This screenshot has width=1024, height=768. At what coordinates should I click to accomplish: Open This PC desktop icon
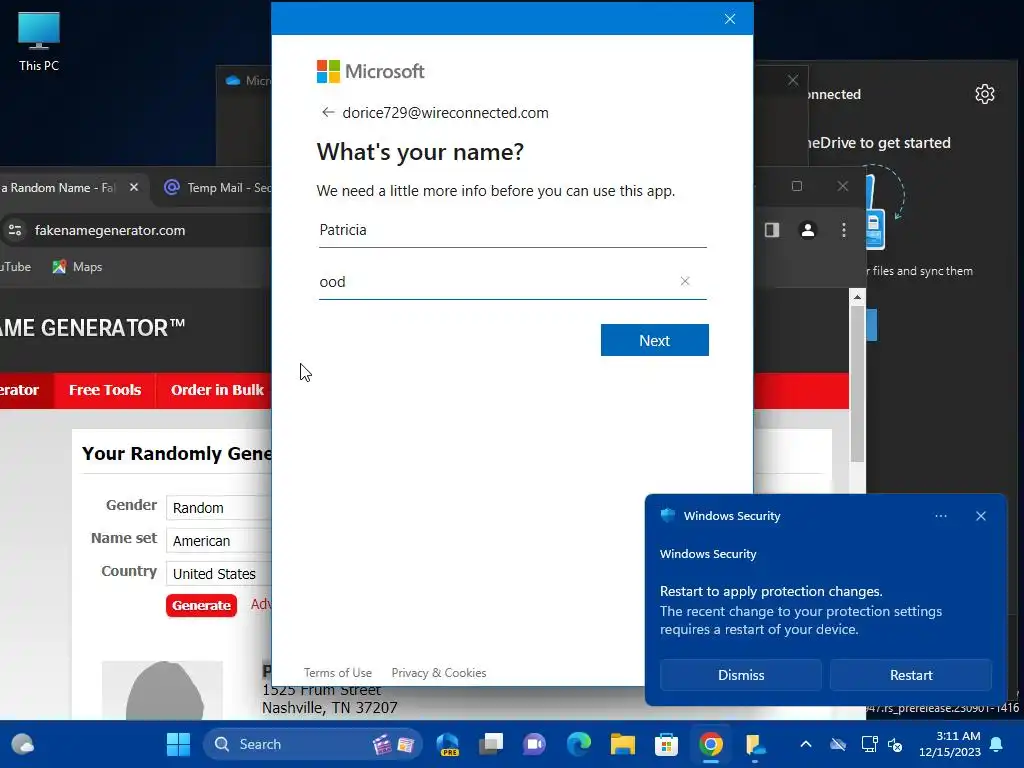[39, 41]
